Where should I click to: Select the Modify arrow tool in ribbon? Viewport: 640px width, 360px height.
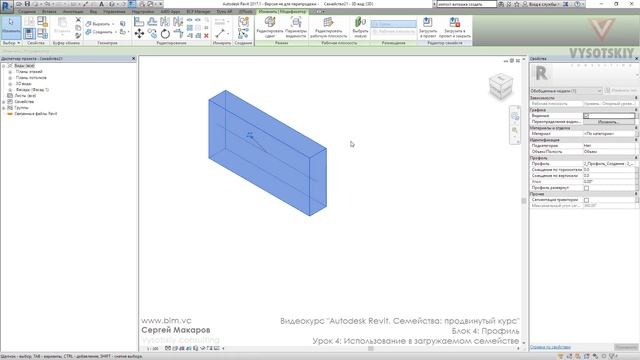(11, 27)
